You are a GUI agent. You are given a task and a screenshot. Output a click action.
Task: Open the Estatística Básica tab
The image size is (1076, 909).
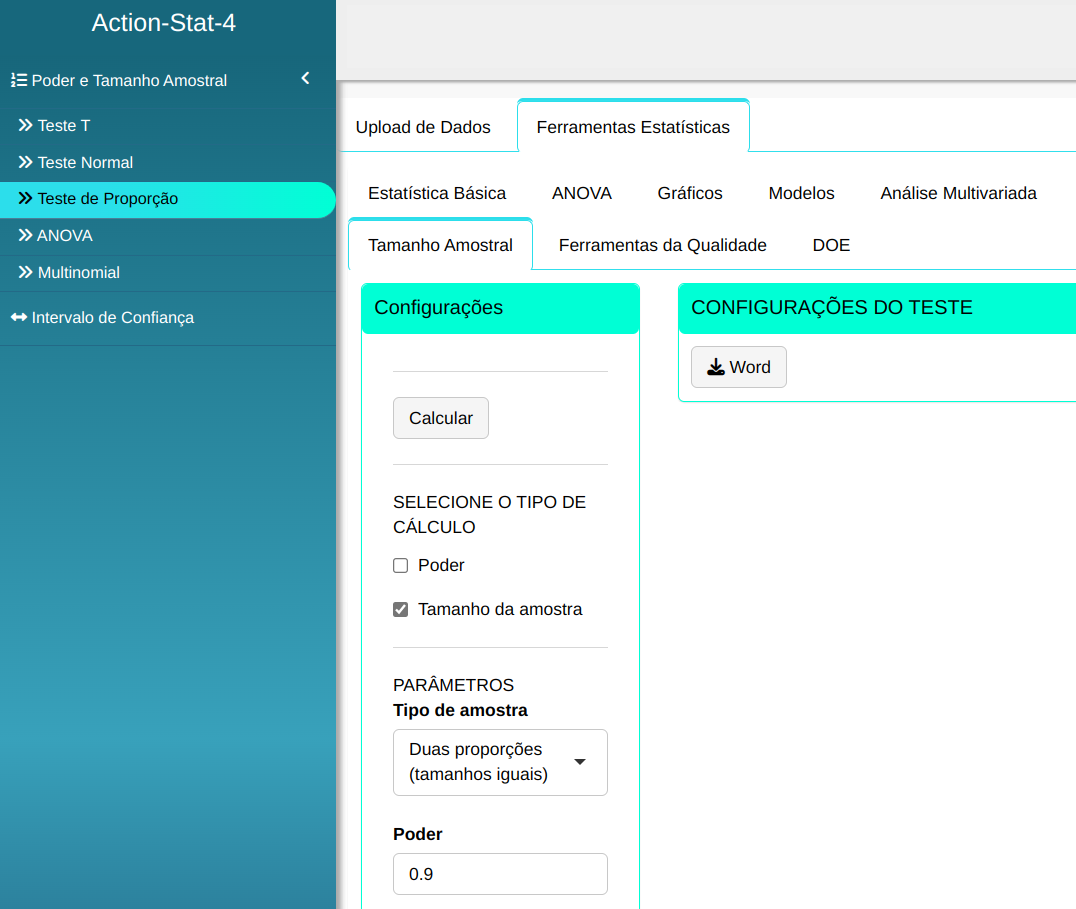(x=437, y=193)
